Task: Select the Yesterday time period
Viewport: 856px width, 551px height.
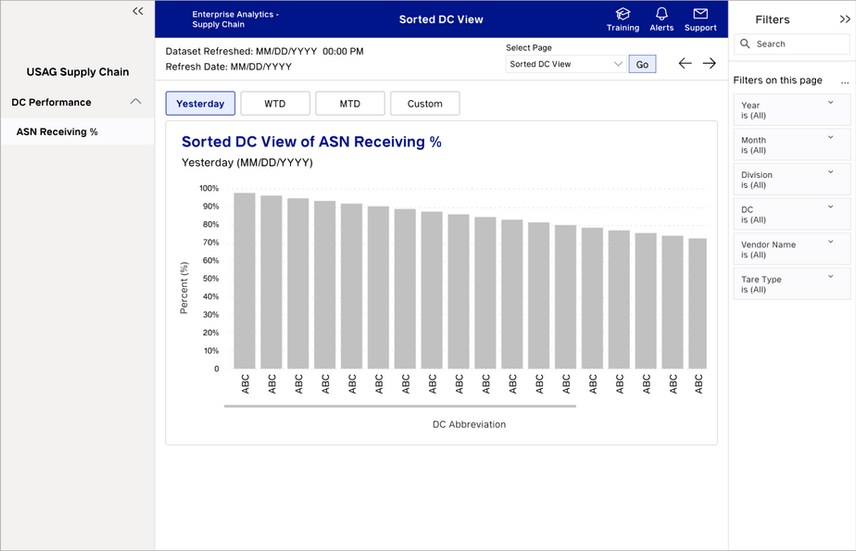Action: pyautogui.click(x=200, y=103)
